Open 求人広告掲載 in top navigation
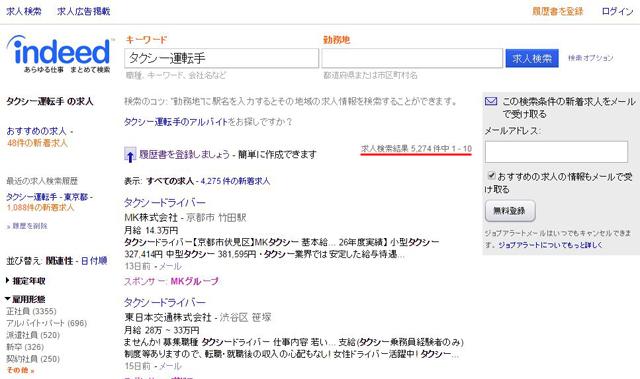 coord(84,11)
